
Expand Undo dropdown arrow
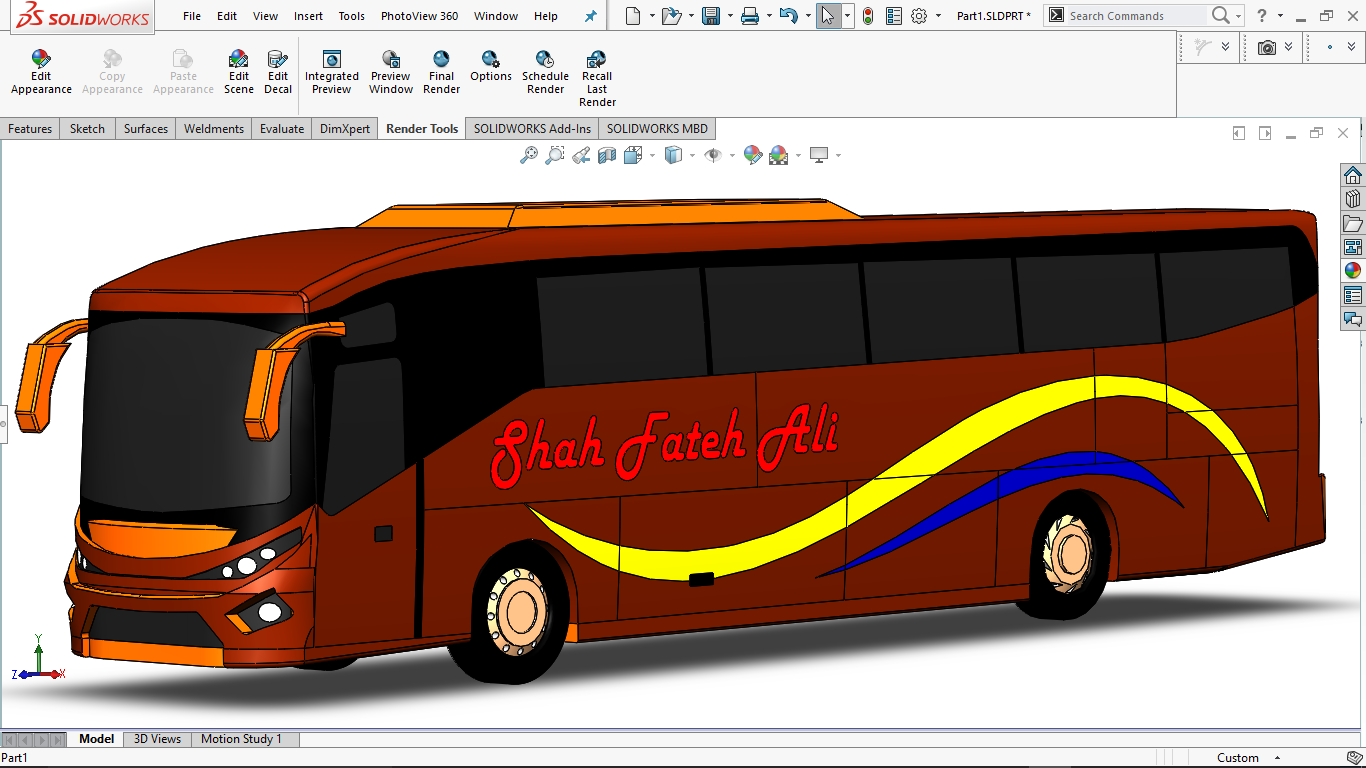tap(808, 16)
